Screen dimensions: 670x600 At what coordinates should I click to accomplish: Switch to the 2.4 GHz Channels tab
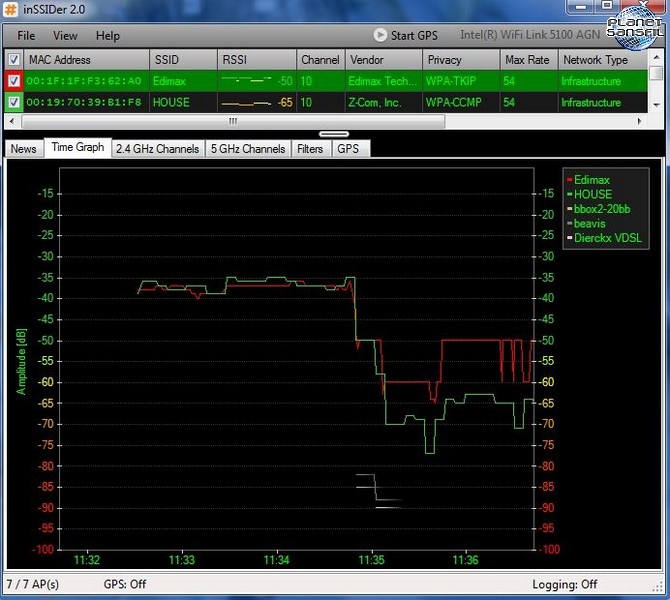157,149
